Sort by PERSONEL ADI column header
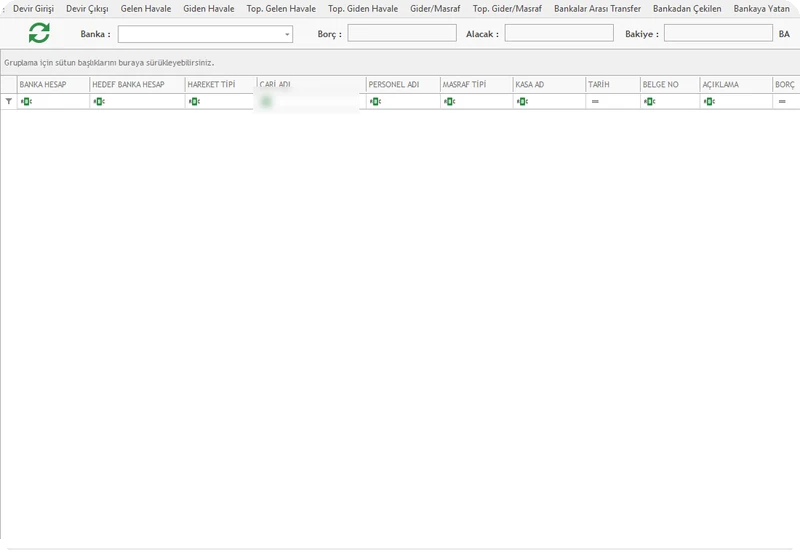The width and height of the screenshot is (800, 553). click(x=403, y=85)
